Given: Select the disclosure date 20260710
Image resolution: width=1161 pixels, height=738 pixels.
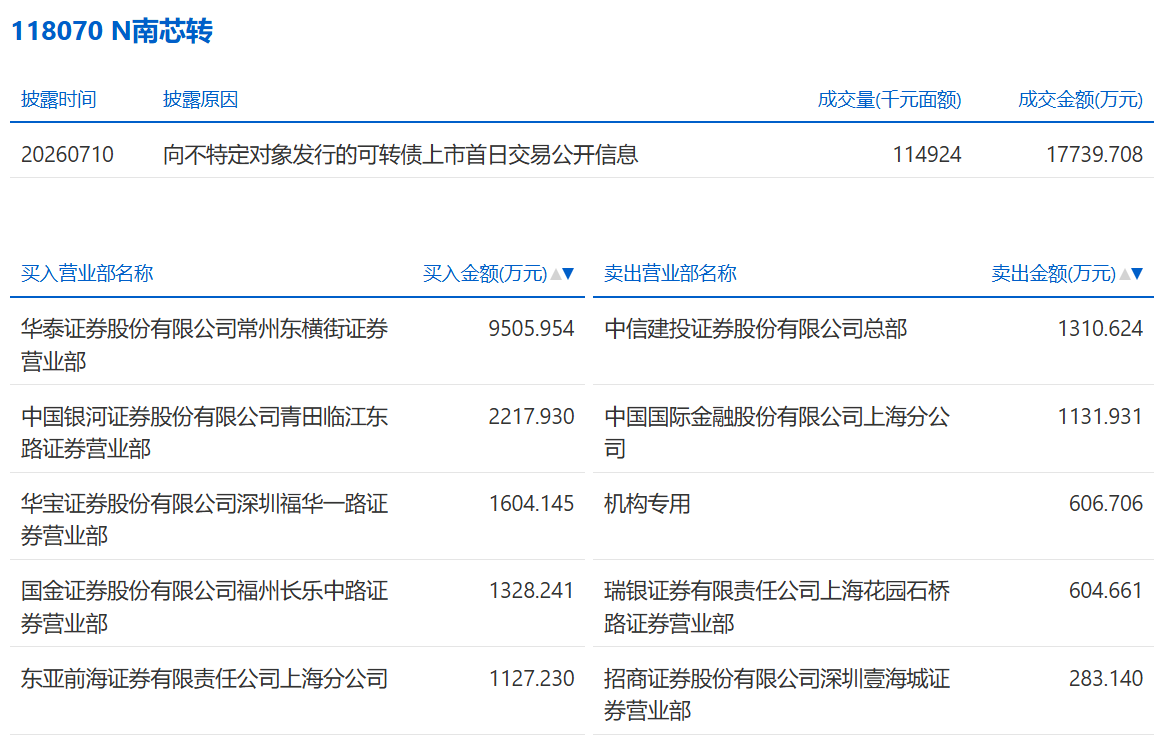Looking at the screenshot, I should coord(67,155).
